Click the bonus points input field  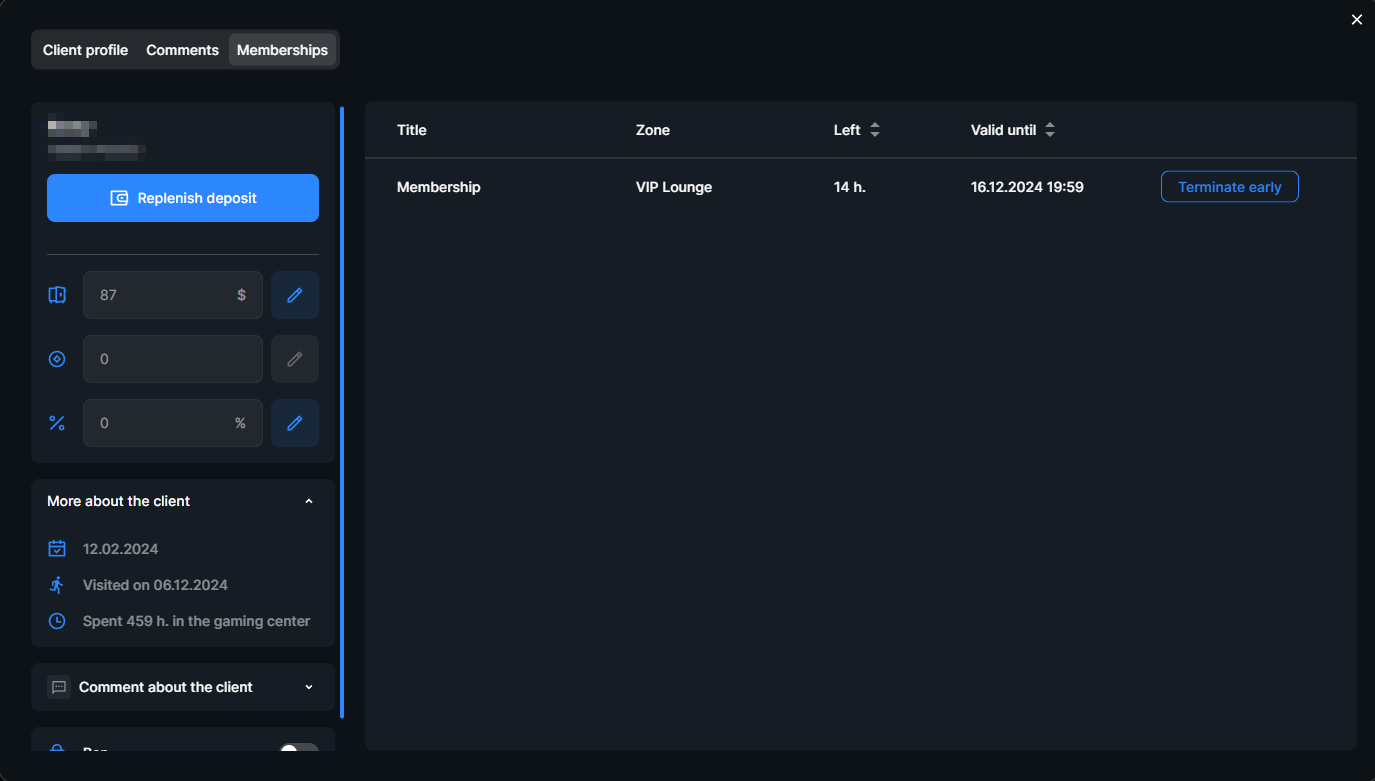click(173, 359)
